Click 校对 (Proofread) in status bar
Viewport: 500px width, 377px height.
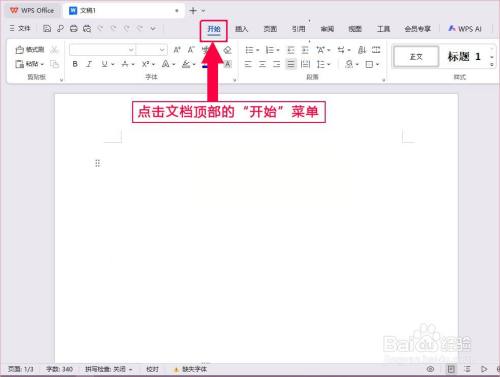tap(152, 369)
